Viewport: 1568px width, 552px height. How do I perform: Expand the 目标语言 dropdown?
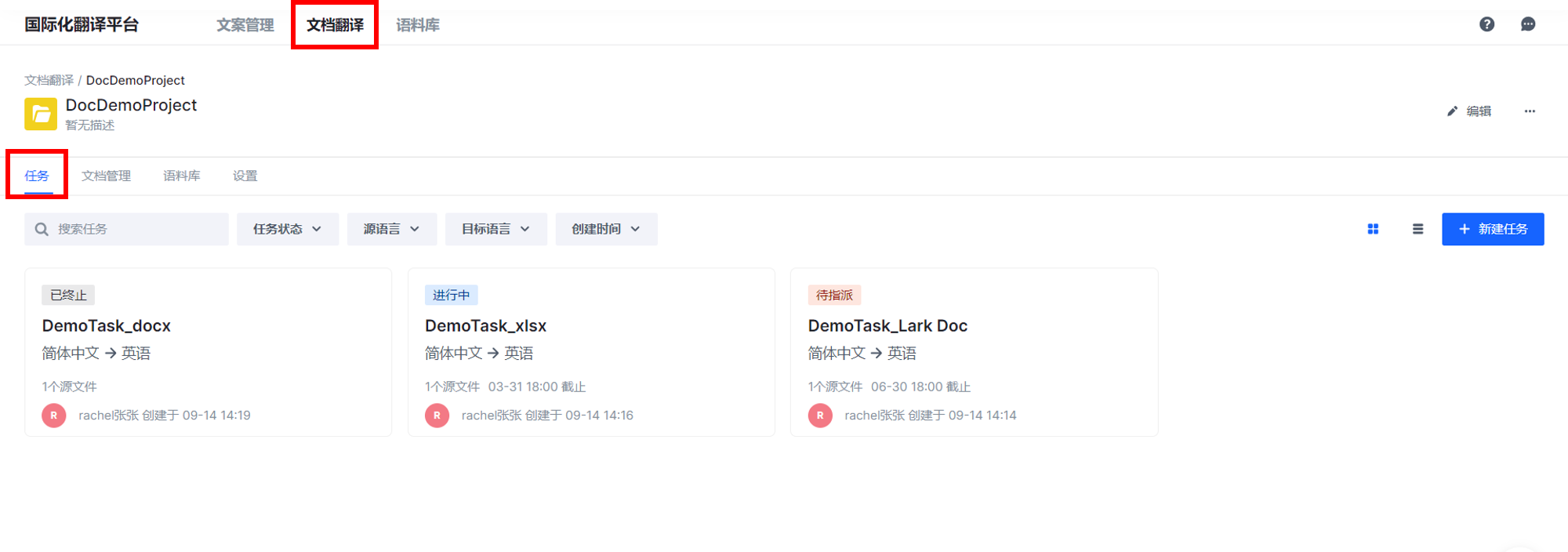point(495,229)
